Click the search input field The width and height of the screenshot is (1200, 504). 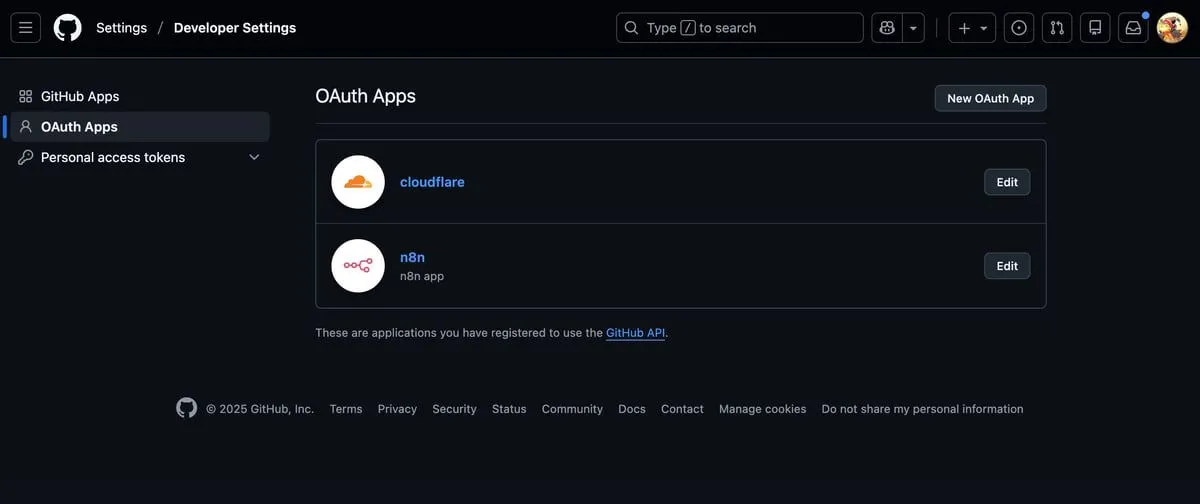pyautogui.click(x=740, y=28)
